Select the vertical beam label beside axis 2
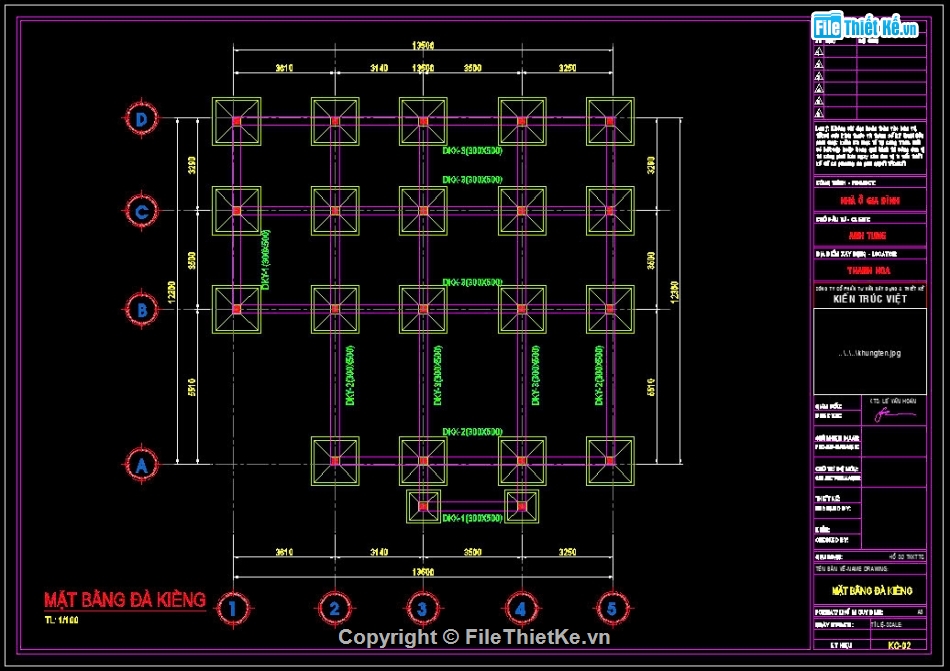Image resolution: width=950 pixels, height=671 pixels. pos(350,375)
